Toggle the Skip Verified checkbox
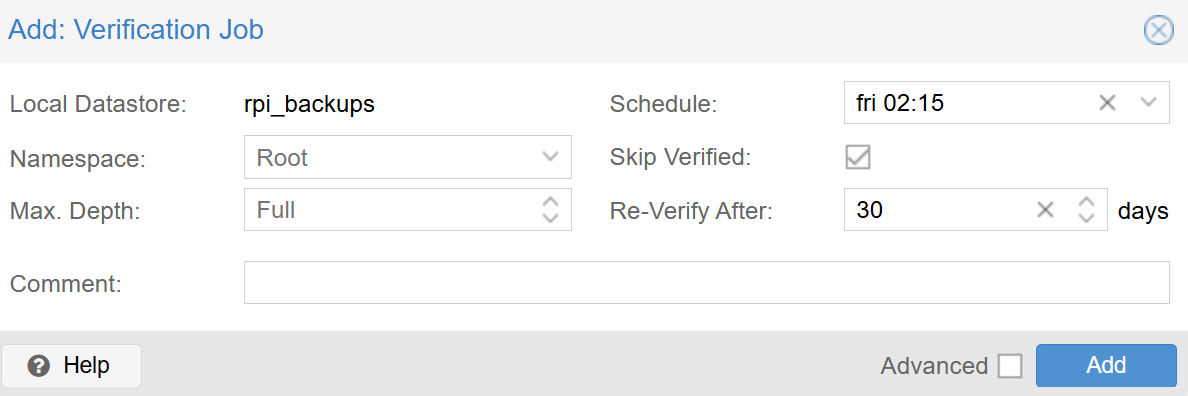The height and width of the screenshot is (396, 1188). (x=858, y=157)
